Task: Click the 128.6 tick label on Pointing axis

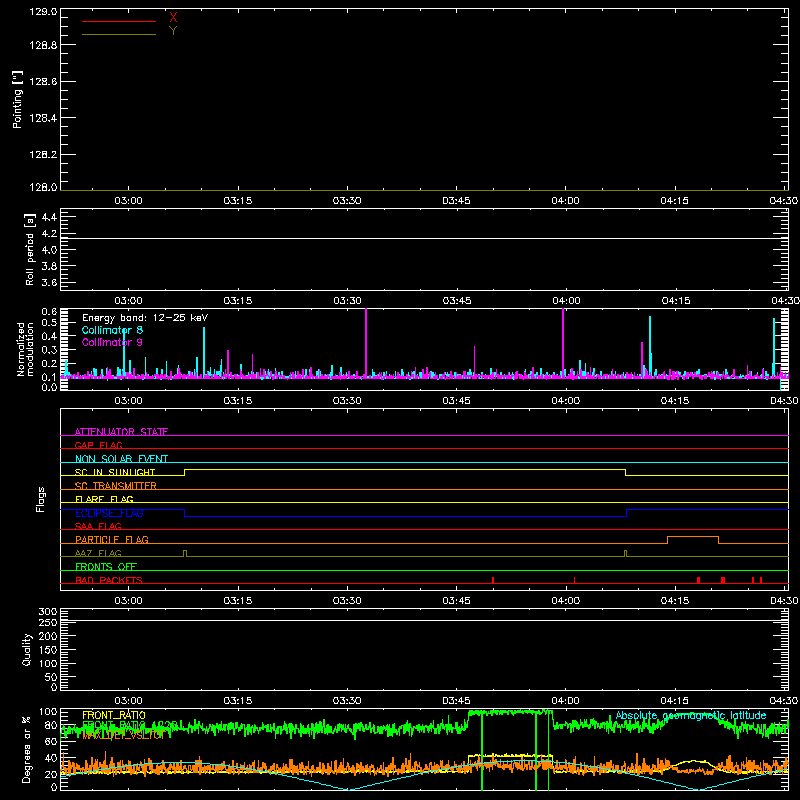Action: 43,81
